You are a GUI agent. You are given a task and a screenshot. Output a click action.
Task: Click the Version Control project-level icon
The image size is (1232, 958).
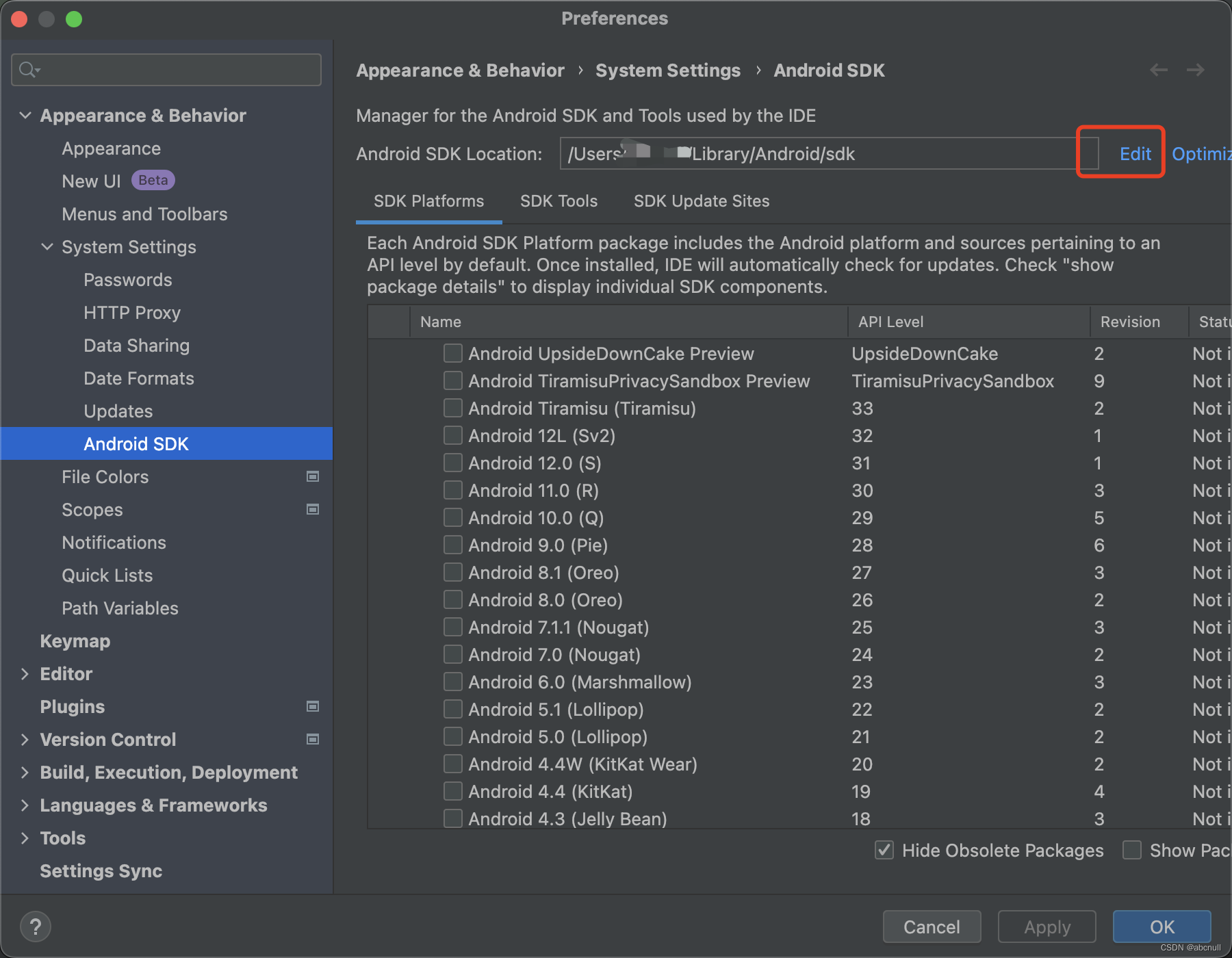point(313,740)
